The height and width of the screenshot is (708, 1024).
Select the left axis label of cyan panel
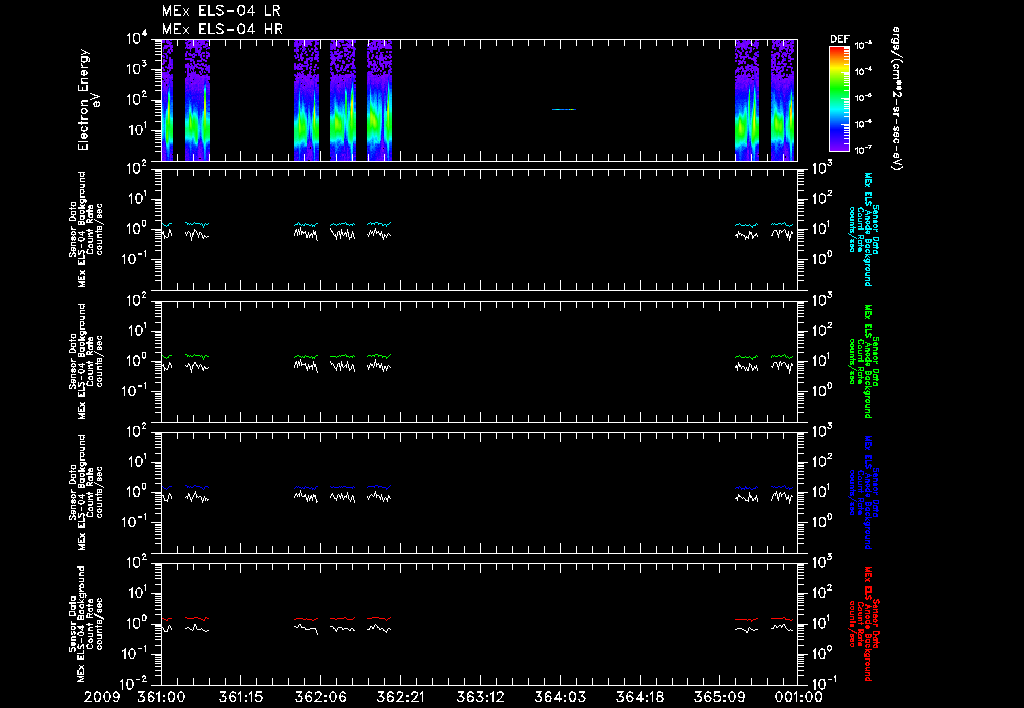click(86, 229)
